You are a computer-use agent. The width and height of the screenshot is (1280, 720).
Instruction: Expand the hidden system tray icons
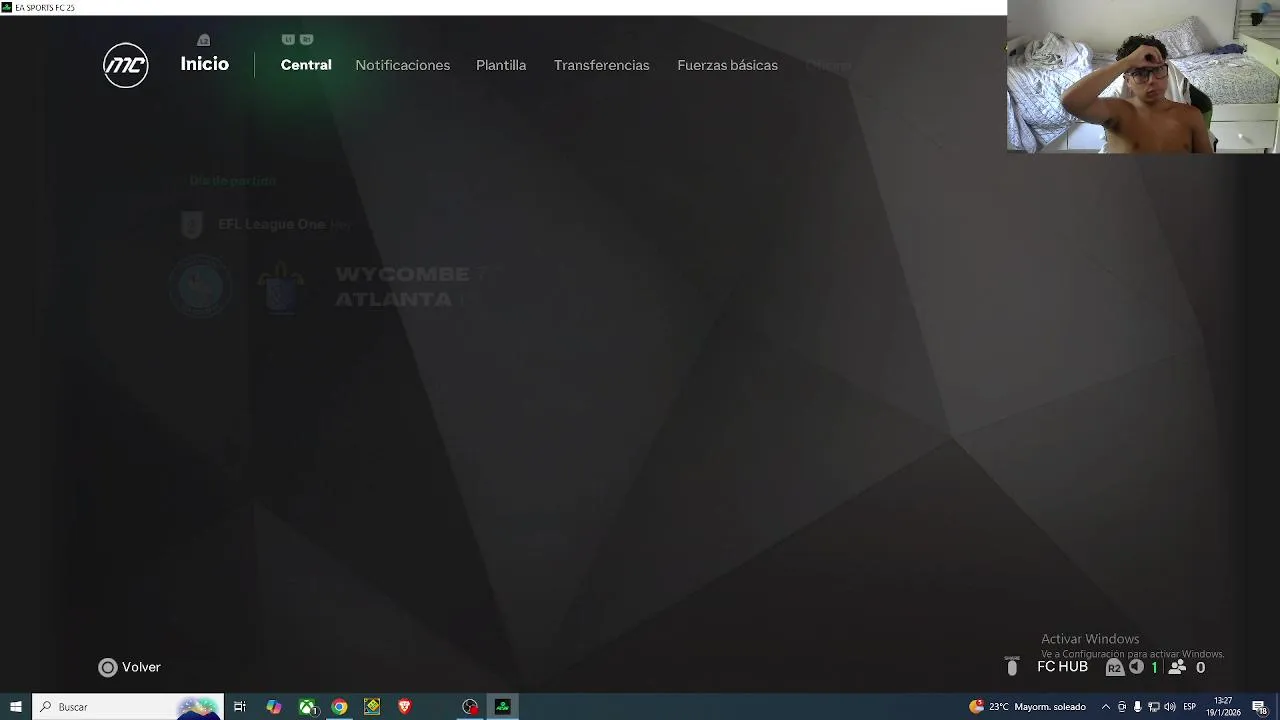(1105, 707)
